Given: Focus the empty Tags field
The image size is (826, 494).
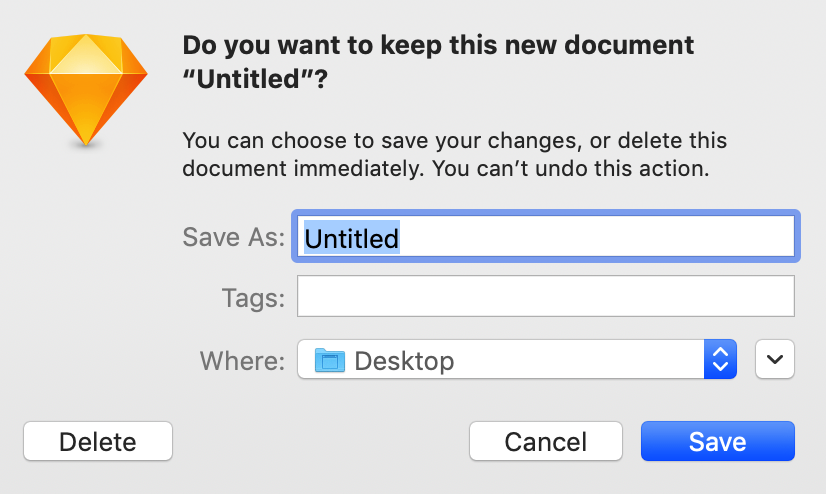Looking at the screenshot, I should click(545, 296).
